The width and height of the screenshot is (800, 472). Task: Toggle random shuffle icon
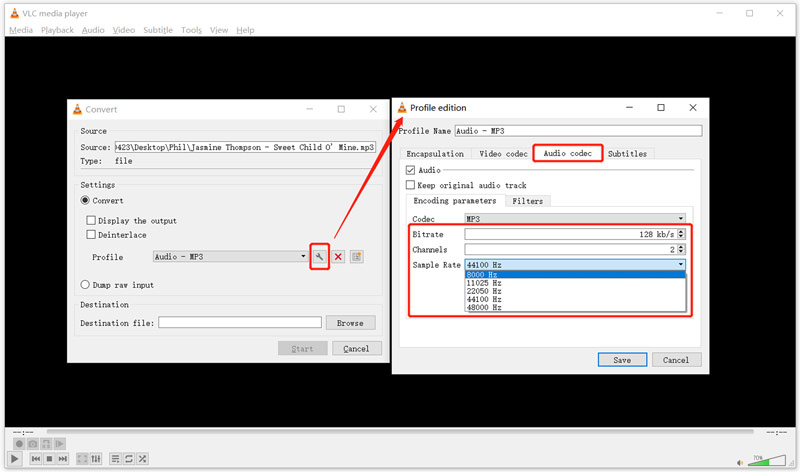tap(142, 459)
